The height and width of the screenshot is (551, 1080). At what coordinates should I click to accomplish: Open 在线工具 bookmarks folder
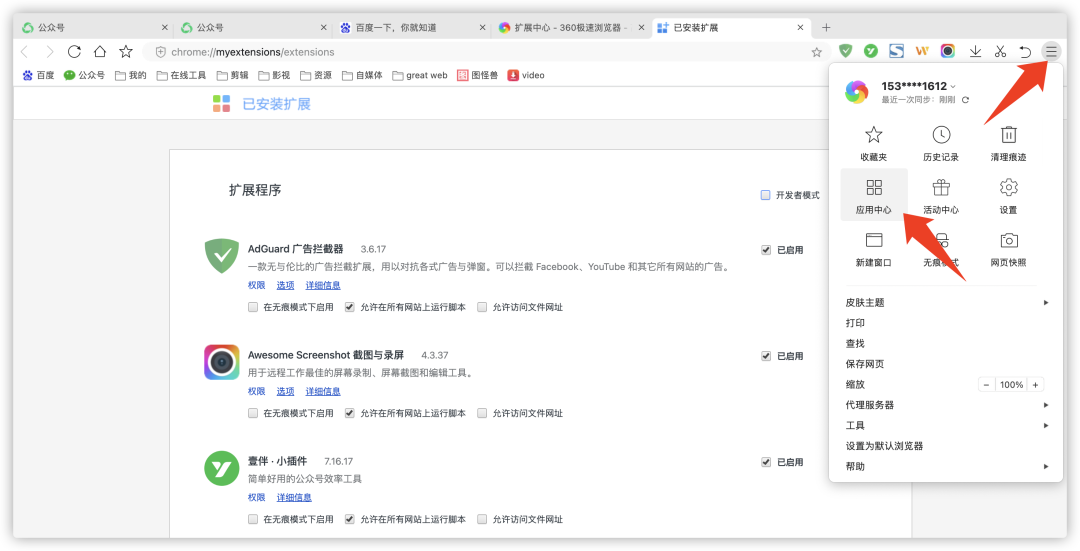(181, 75)
